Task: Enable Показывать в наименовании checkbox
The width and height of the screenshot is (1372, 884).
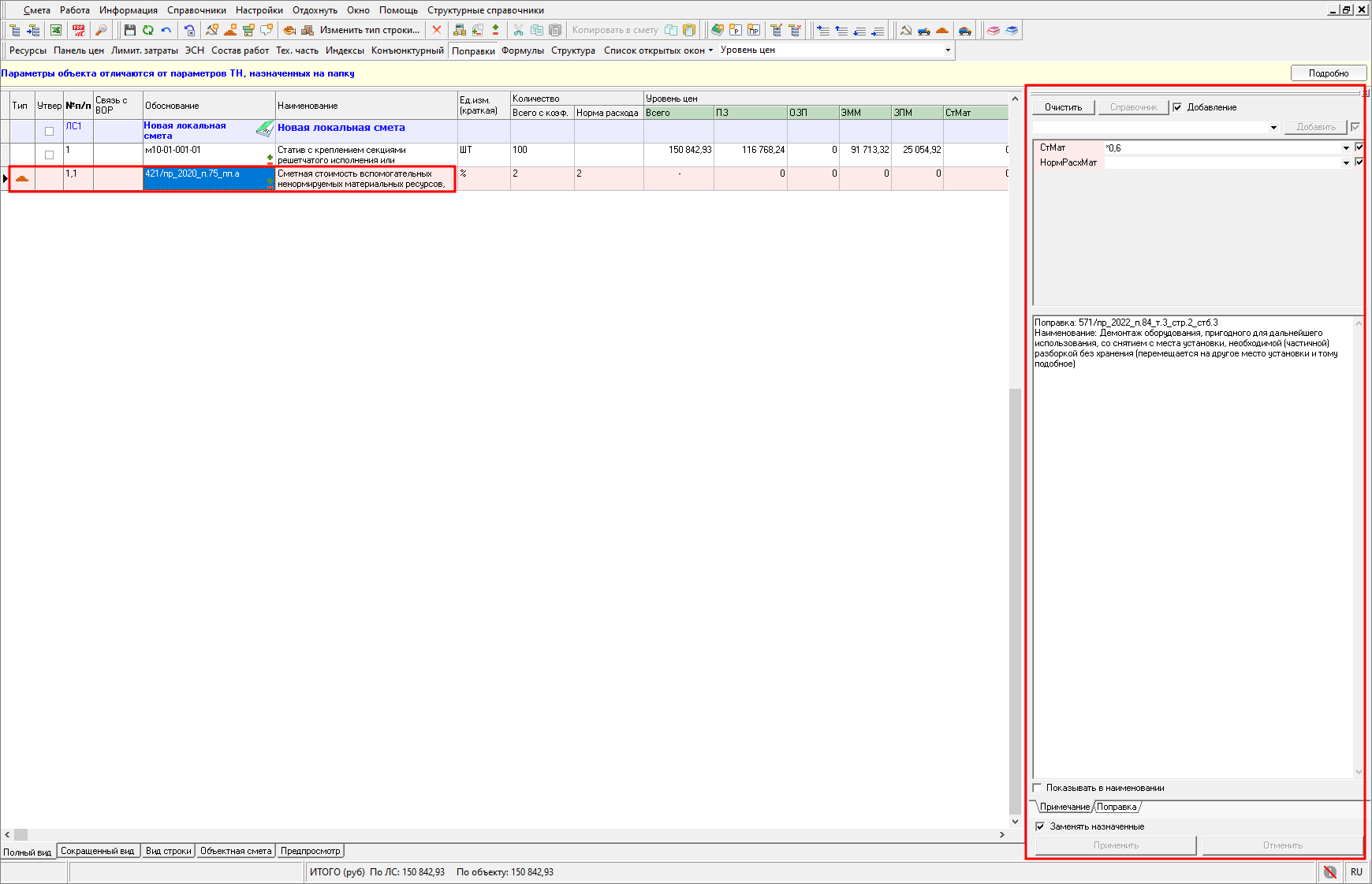Action: 1038,788
